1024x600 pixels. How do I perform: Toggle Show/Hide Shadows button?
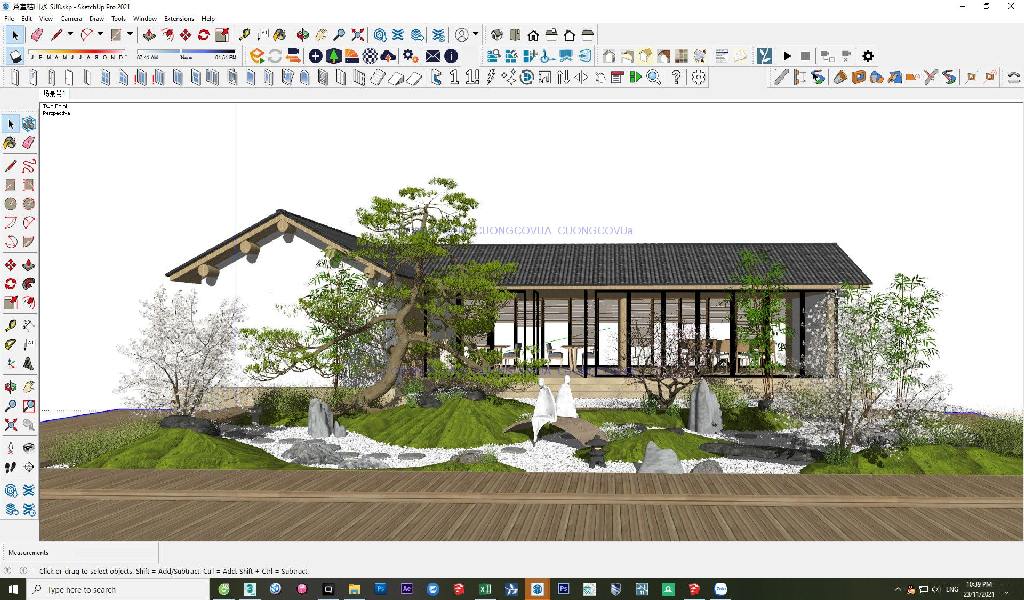click(x=16, y=56)
